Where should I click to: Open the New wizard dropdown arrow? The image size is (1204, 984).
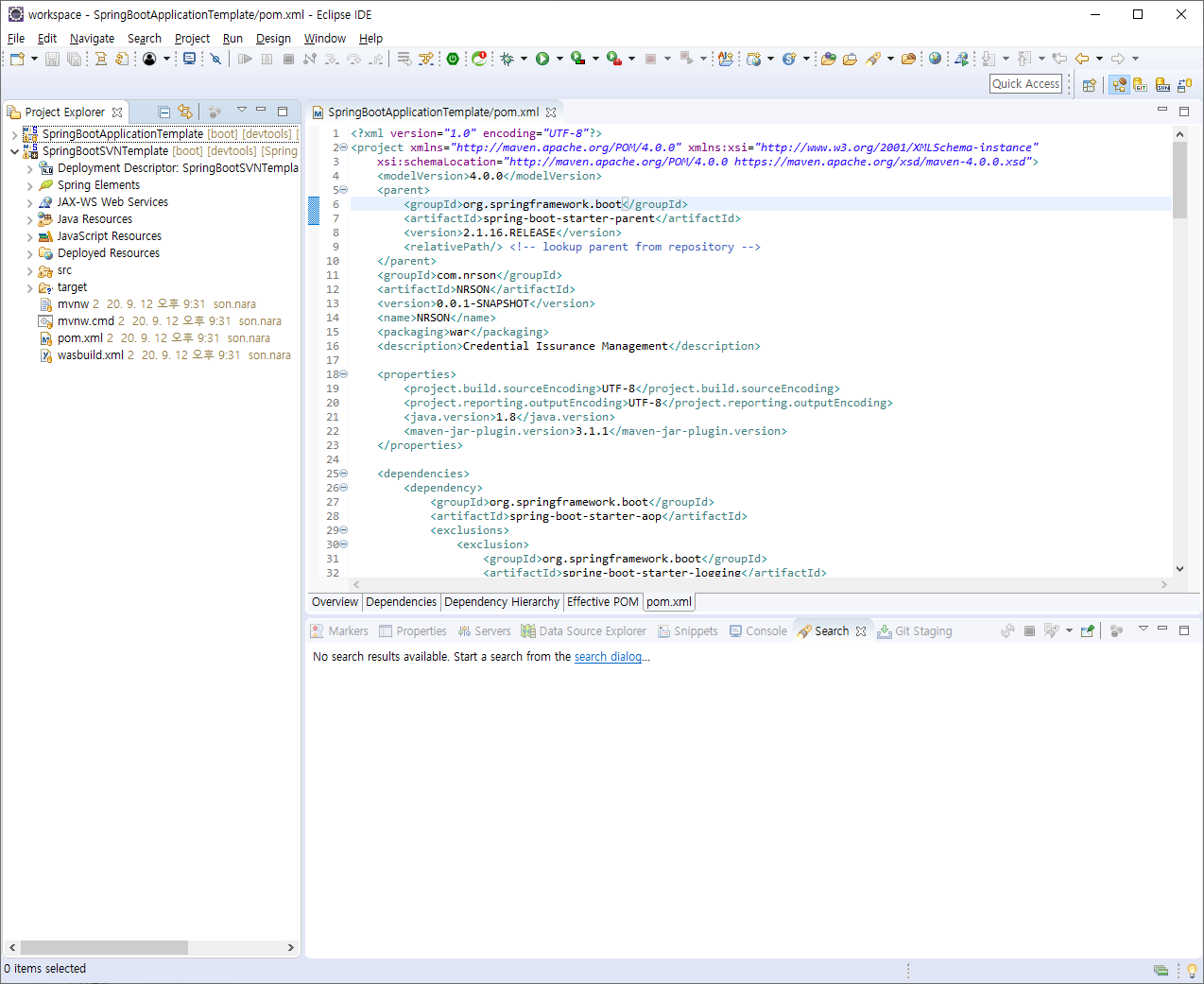pos(34,59)
